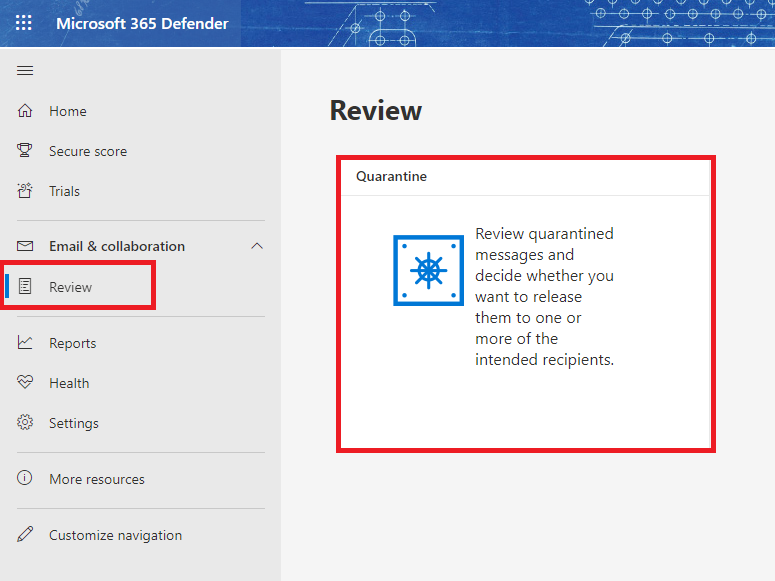Click the Quarantine description text

(x=544, y=296)
